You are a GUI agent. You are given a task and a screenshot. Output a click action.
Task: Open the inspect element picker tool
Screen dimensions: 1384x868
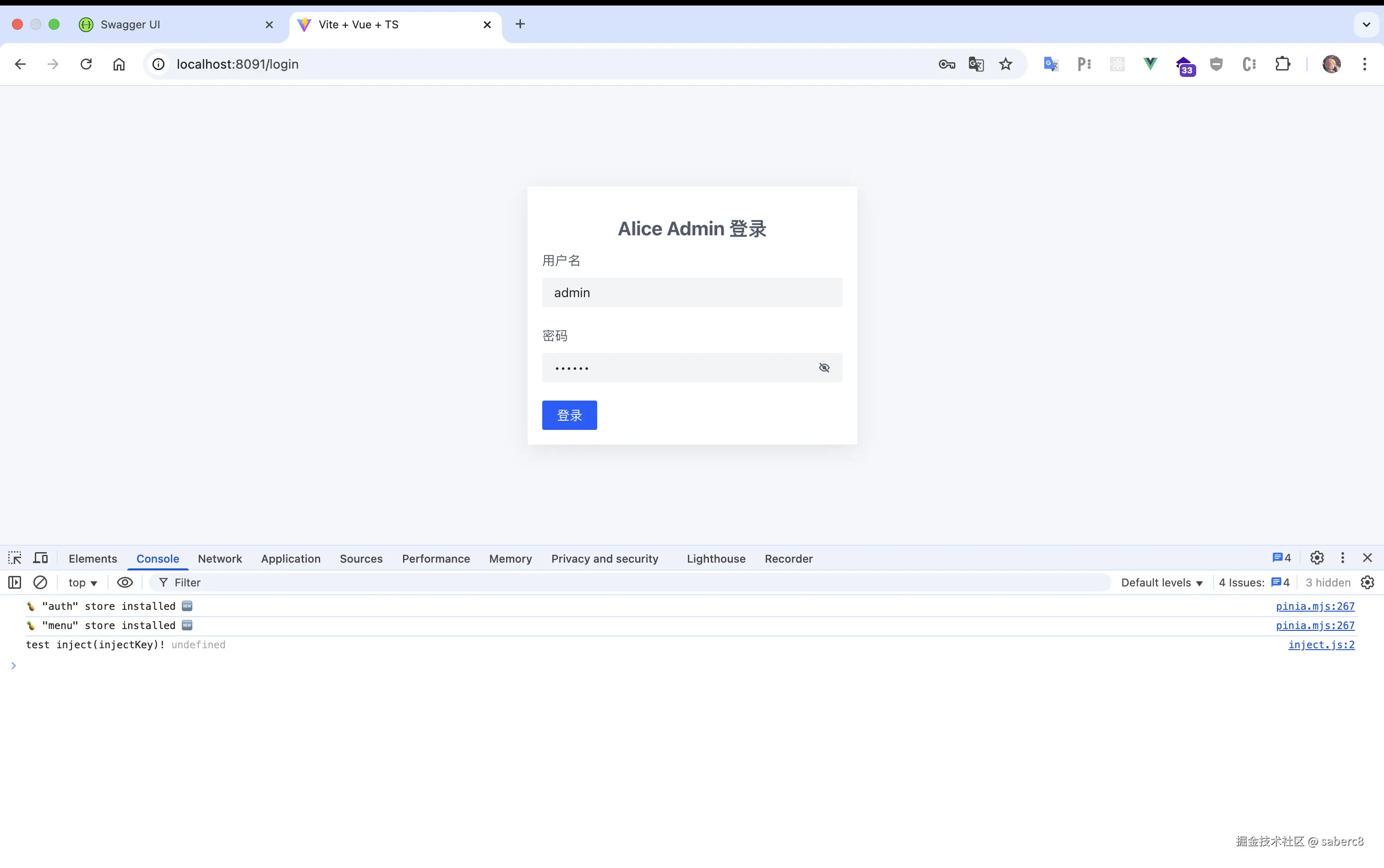[x=15, y=558]
